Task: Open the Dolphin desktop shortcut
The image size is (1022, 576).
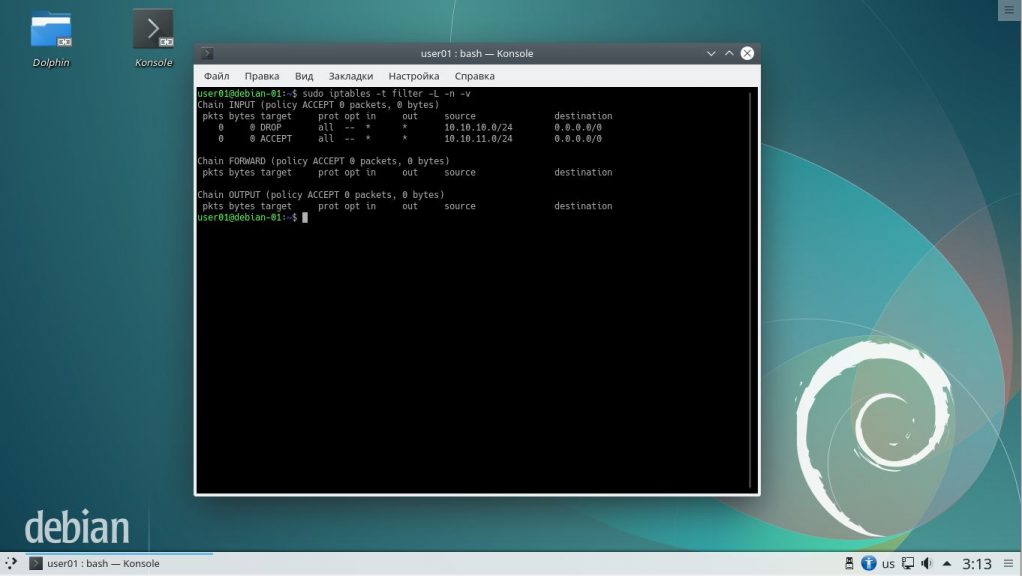Action: [x=51, y=39]
